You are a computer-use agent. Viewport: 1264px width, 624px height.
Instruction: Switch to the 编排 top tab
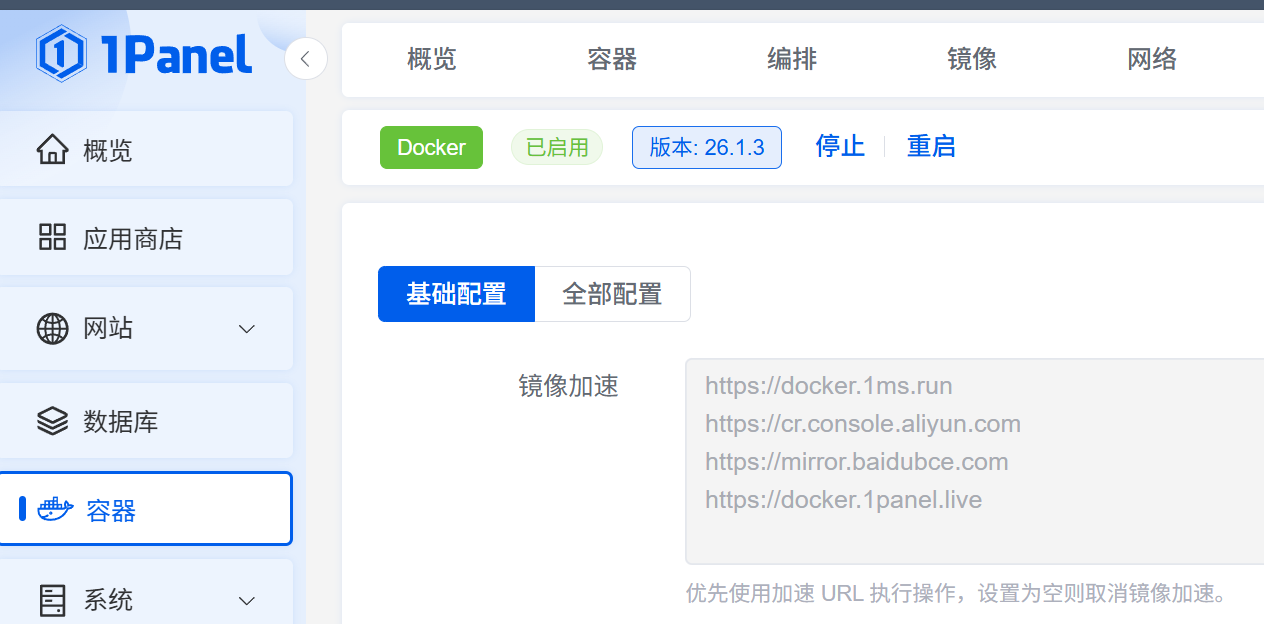pos(792,59)
